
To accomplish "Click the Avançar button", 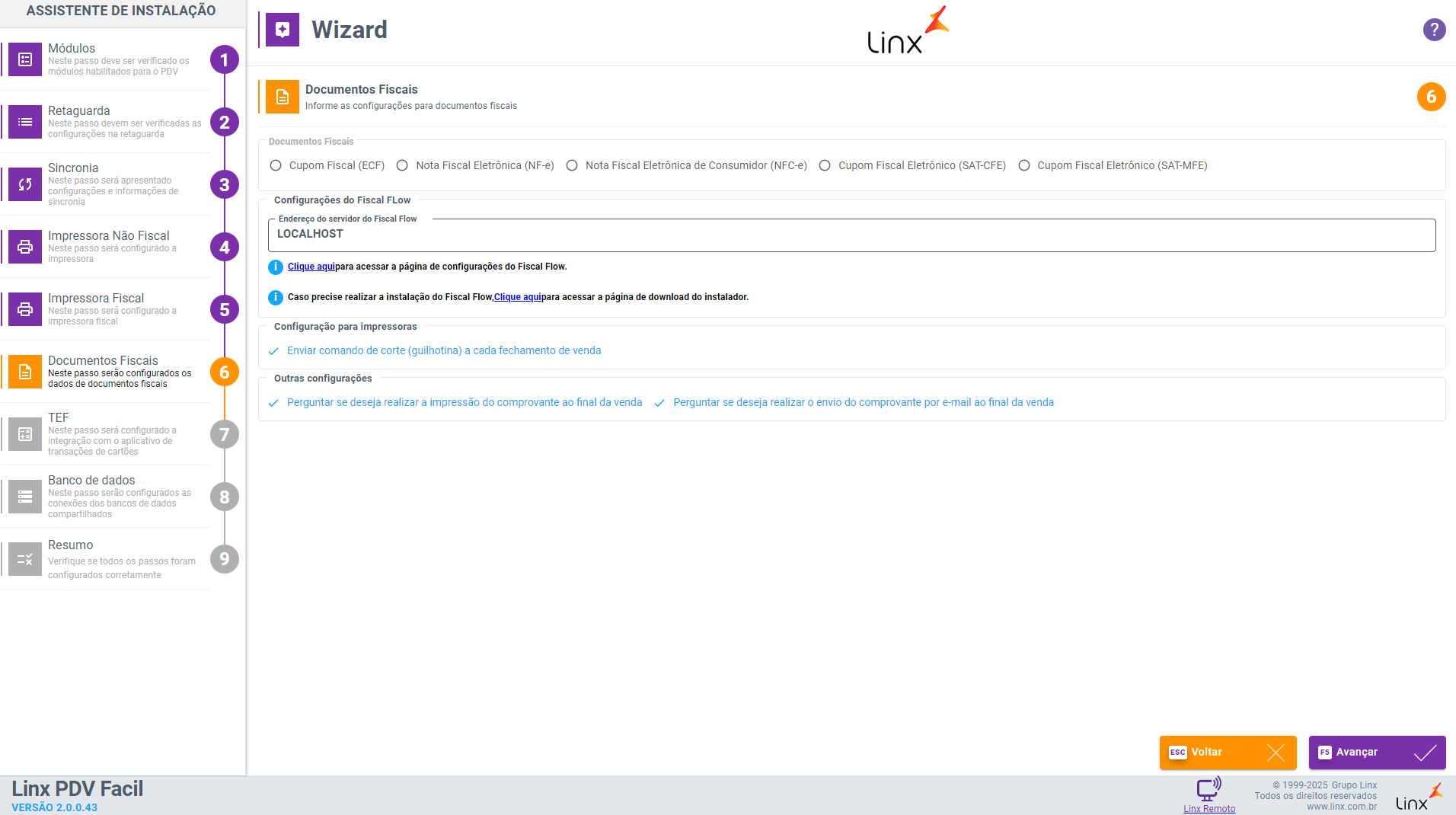I will tap(1377, 753).
